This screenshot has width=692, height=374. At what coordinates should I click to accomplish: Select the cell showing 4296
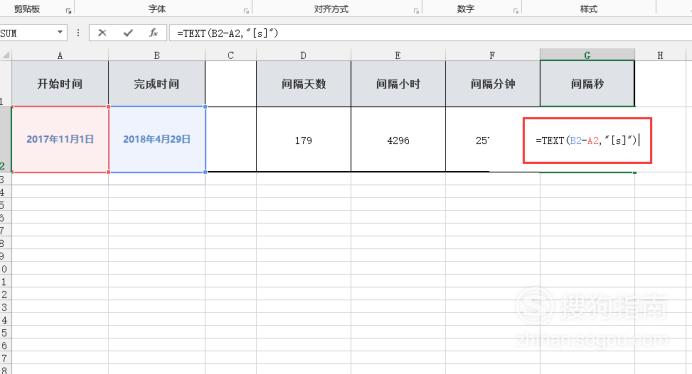click(x=398, y=139)
